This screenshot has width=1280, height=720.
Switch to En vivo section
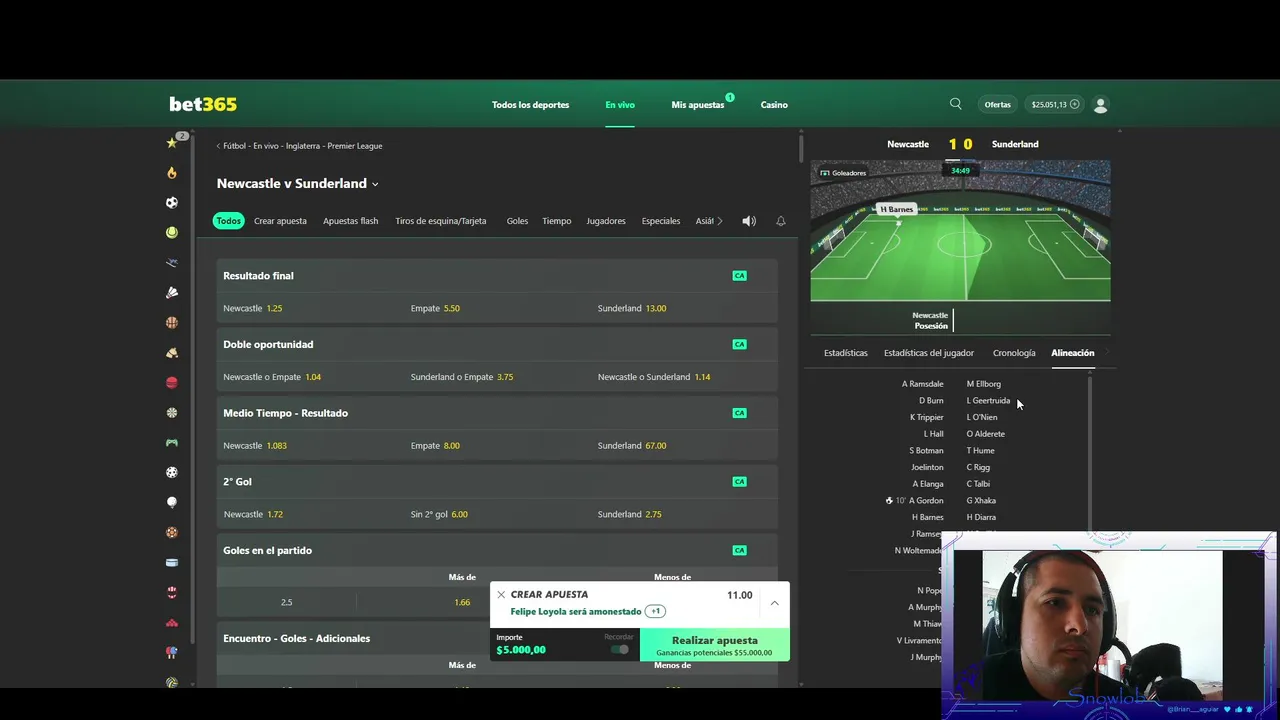point(620,105)
